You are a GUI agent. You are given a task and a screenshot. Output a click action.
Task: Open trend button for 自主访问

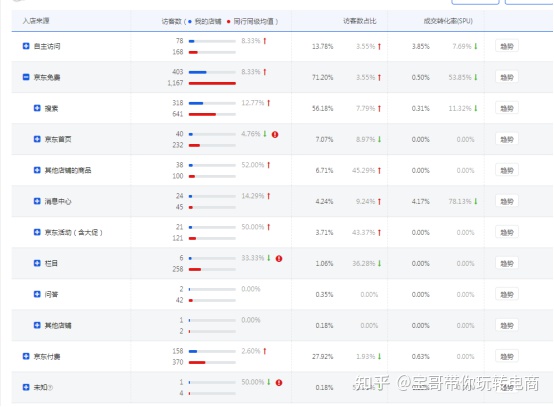[507, 46]
